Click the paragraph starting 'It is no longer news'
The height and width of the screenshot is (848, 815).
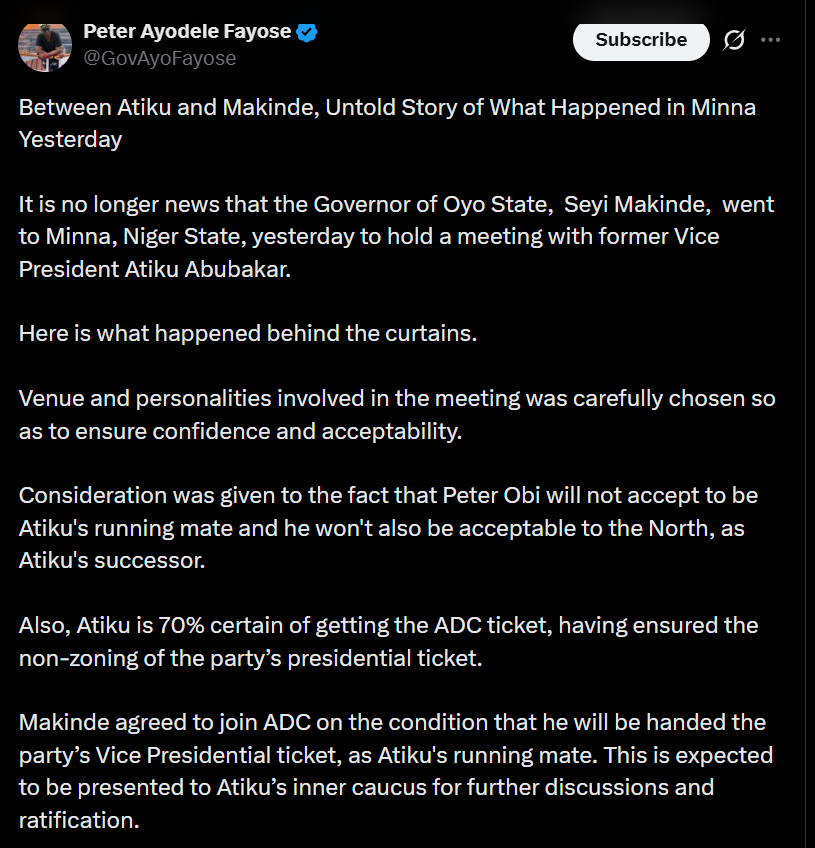[396, 238]
